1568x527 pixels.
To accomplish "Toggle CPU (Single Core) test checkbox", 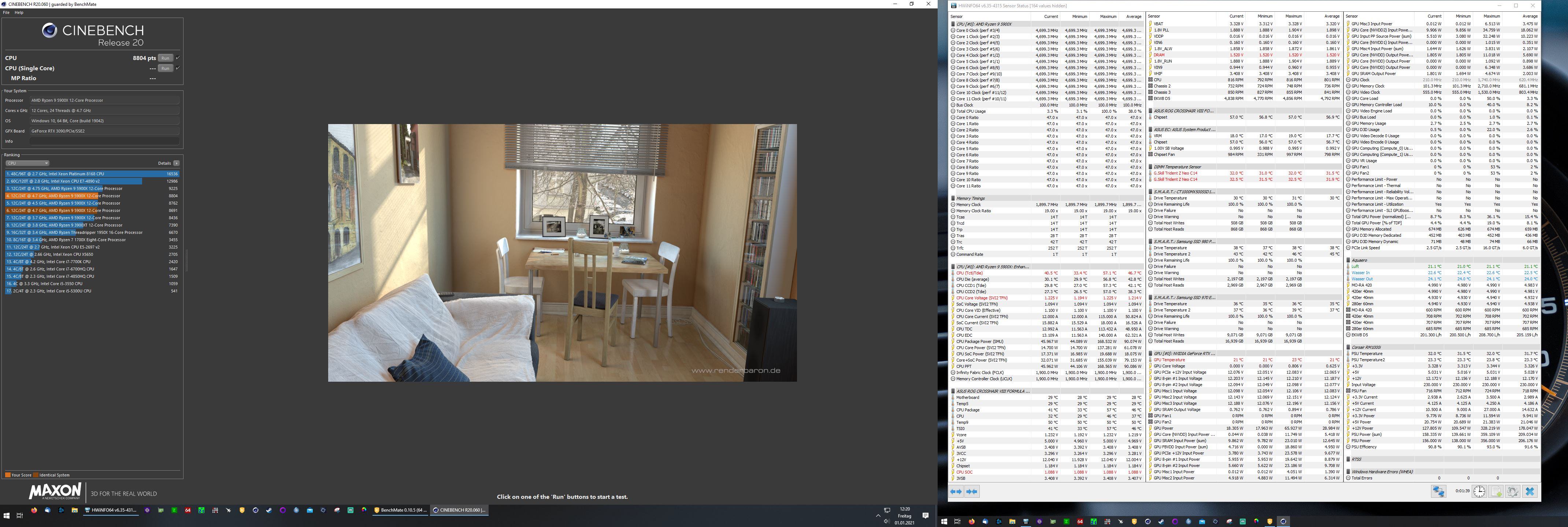I will tap(178, 68).
